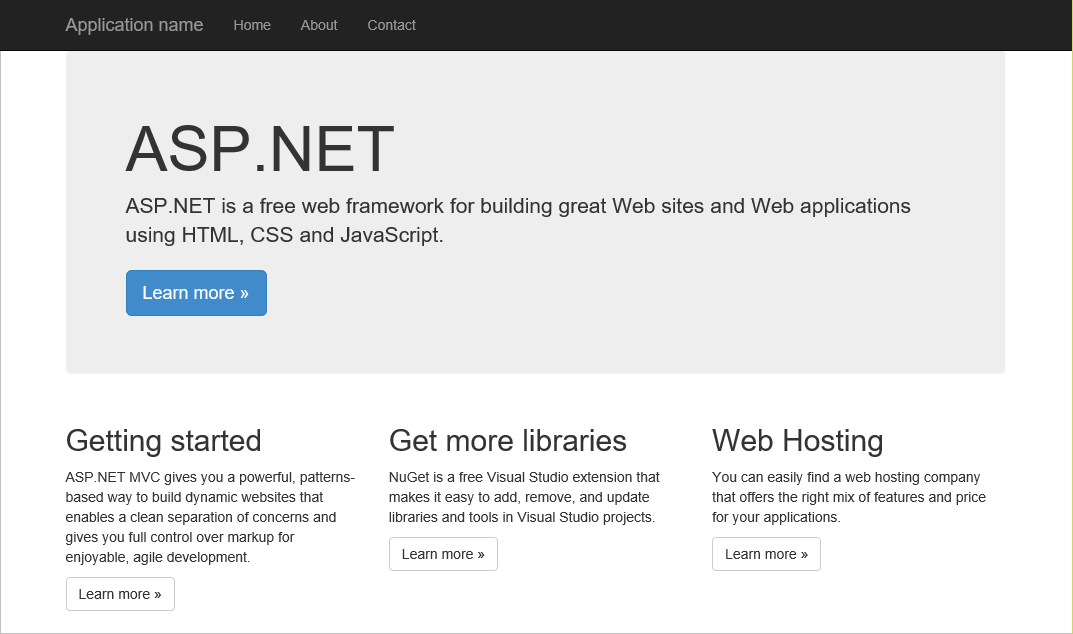Viewport: 1073px width, 634px height.
Task: Open the Home navigation item
Action: point(252,25)
